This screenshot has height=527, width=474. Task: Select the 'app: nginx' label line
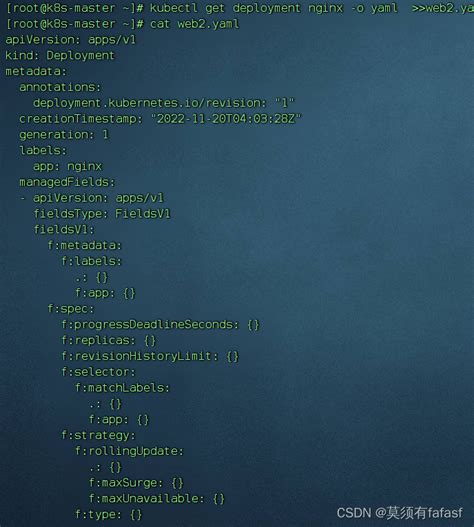pyautogui.click(x=67, y=166)
